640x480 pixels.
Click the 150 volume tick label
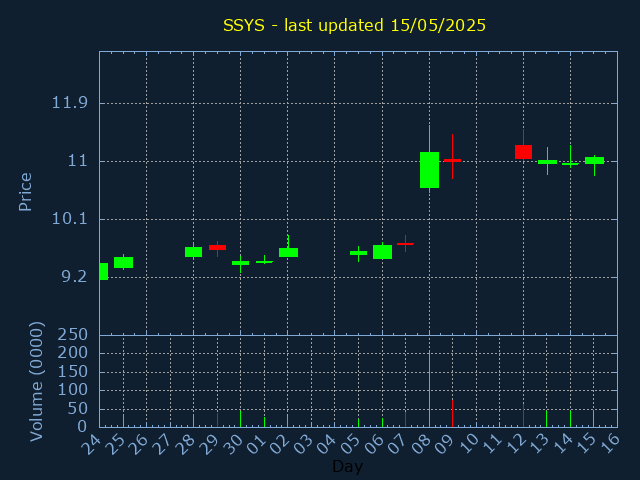click(x=73, y=372)
